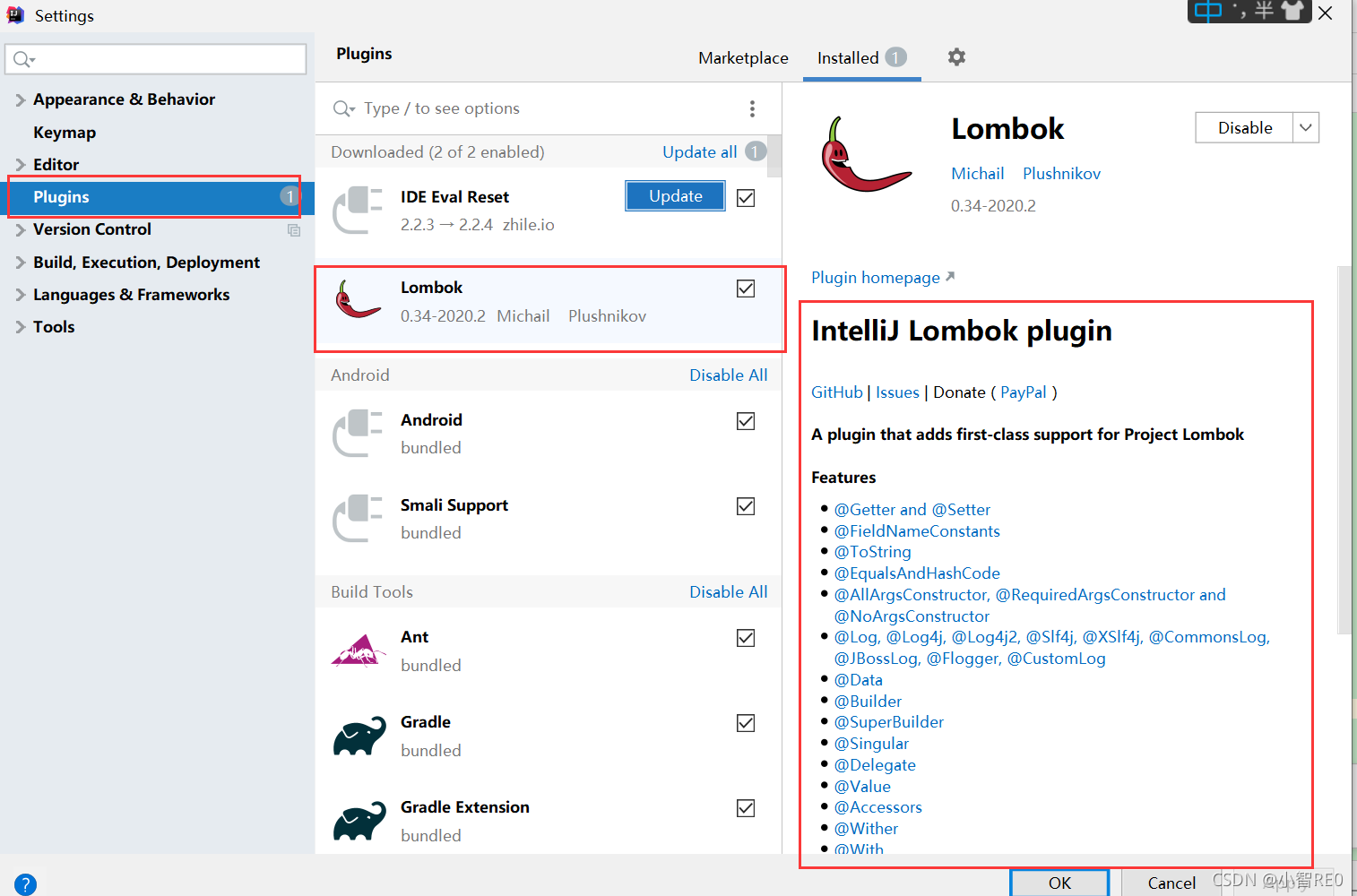Click the Version Control project-level icon
This screenshot has width=1357, height=896.
pyautogui.click(x=293, y=230)
